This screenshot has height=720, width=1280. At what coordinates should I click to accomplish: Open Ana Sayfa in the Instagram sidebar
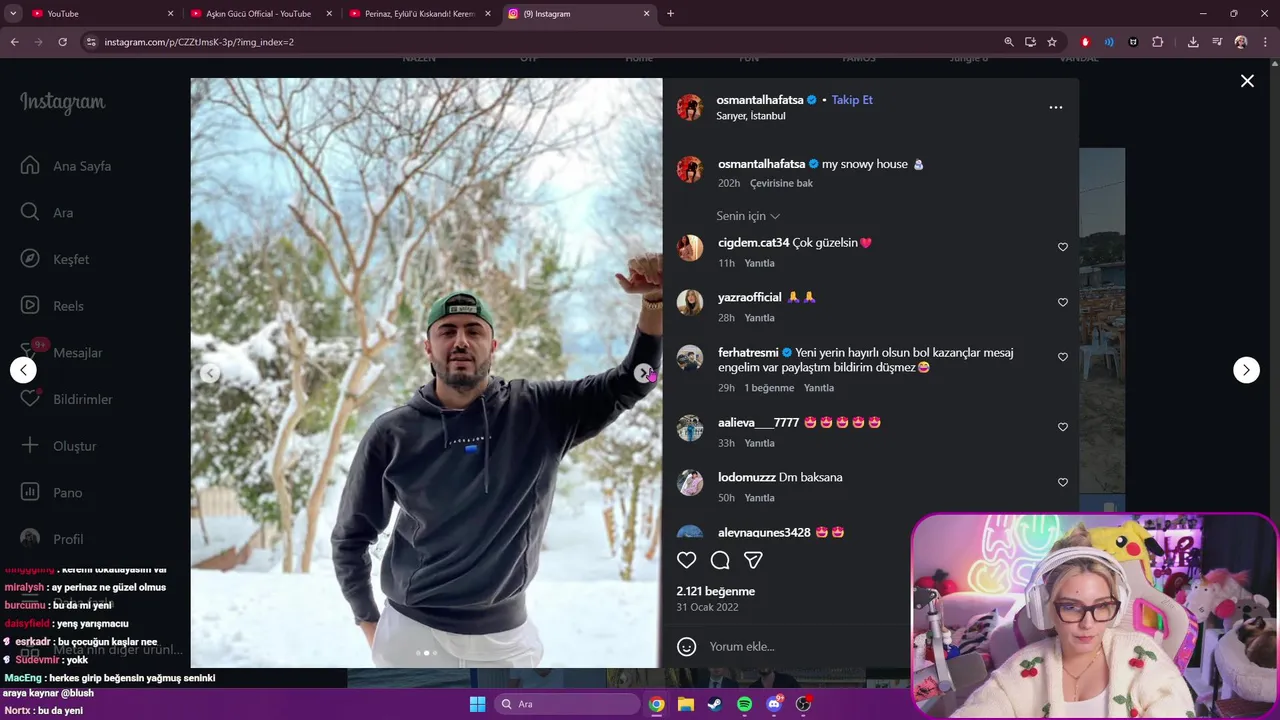67,166
